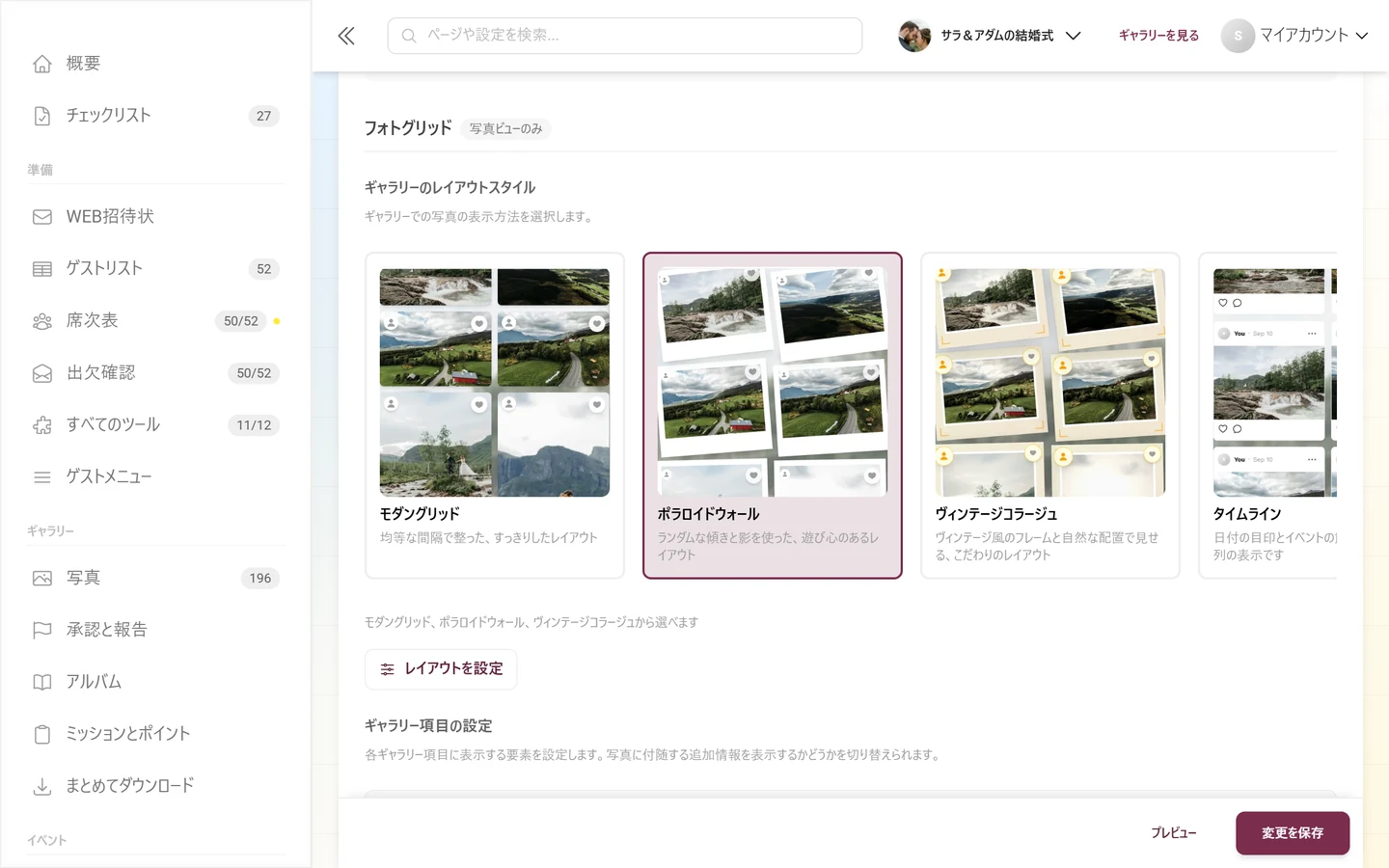Viewport: 1389px width, 868px height.
Task: Click the download icon for まとめてダウンロード
Action: pyautogui.click(x=42, y=787)
